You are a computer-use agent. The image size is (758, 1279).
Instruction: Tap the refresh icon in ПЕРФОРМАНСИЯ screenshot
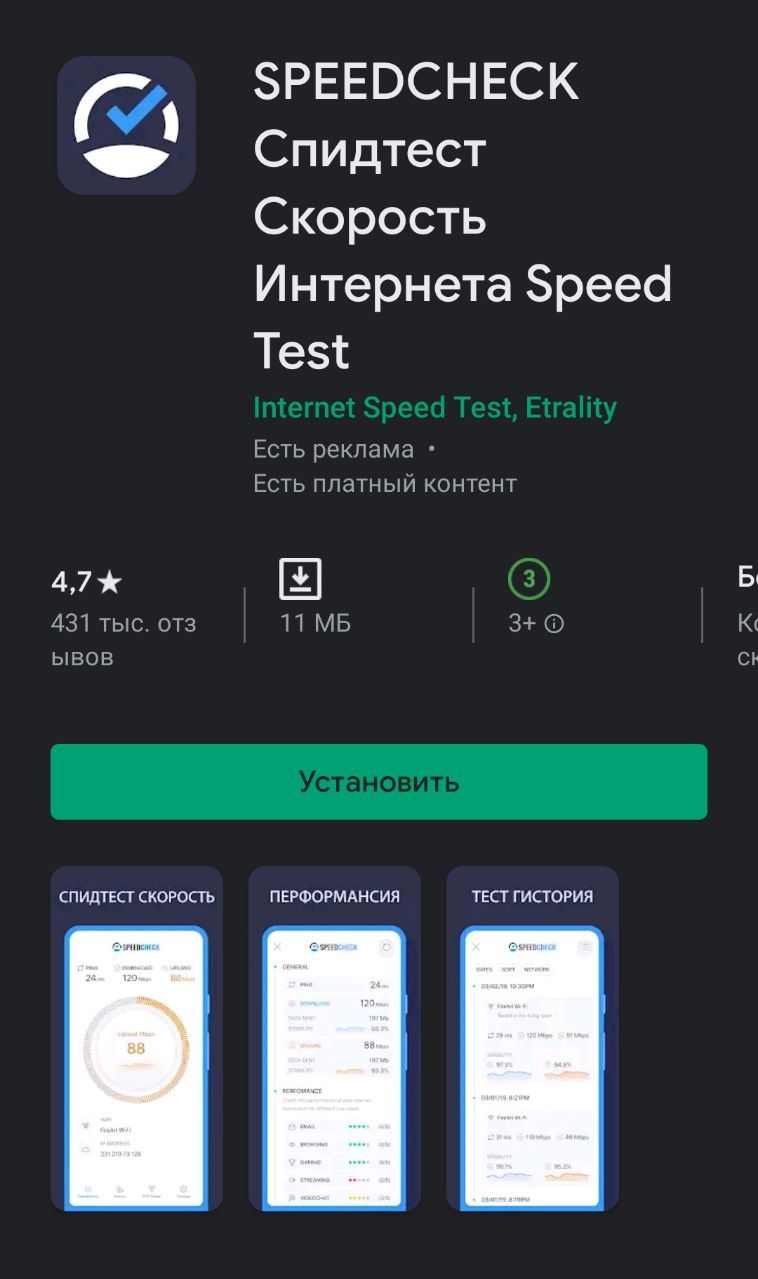click(x=386, y=946)
